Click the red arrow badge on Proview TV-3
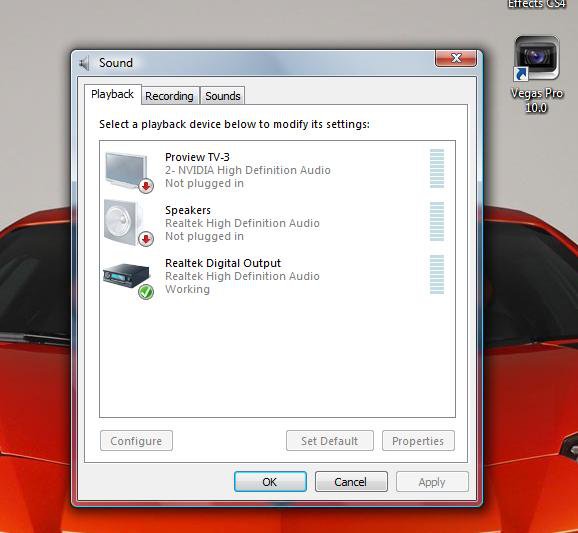 click(146, 186)
